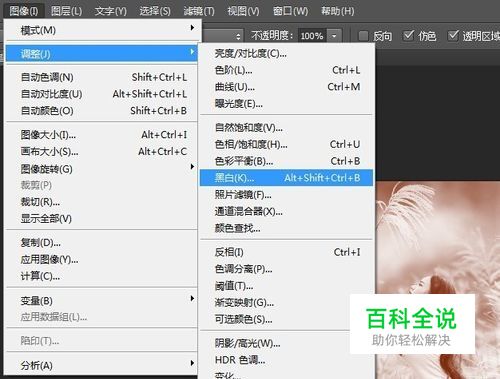Viewport: 500px width, 379px height.
Task: Open the mode combo box left of 不透明度
Action: click(x=222, y=36)
